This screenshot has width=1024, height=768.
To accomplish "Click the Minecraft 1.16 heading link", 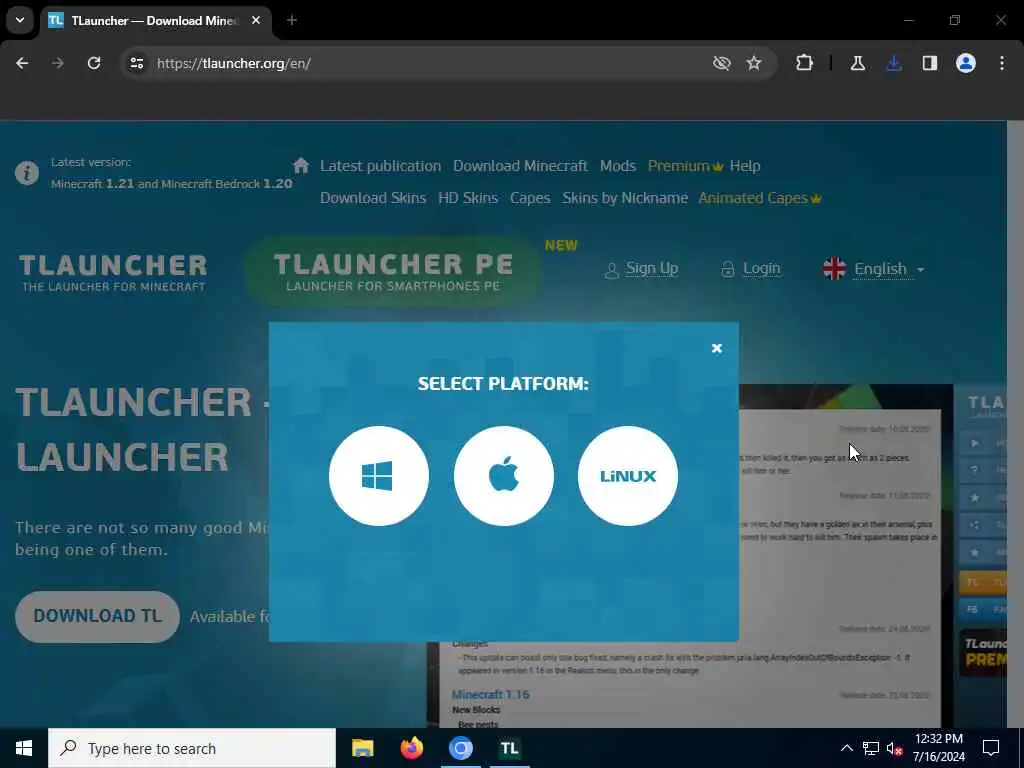I will coord(490,694).
